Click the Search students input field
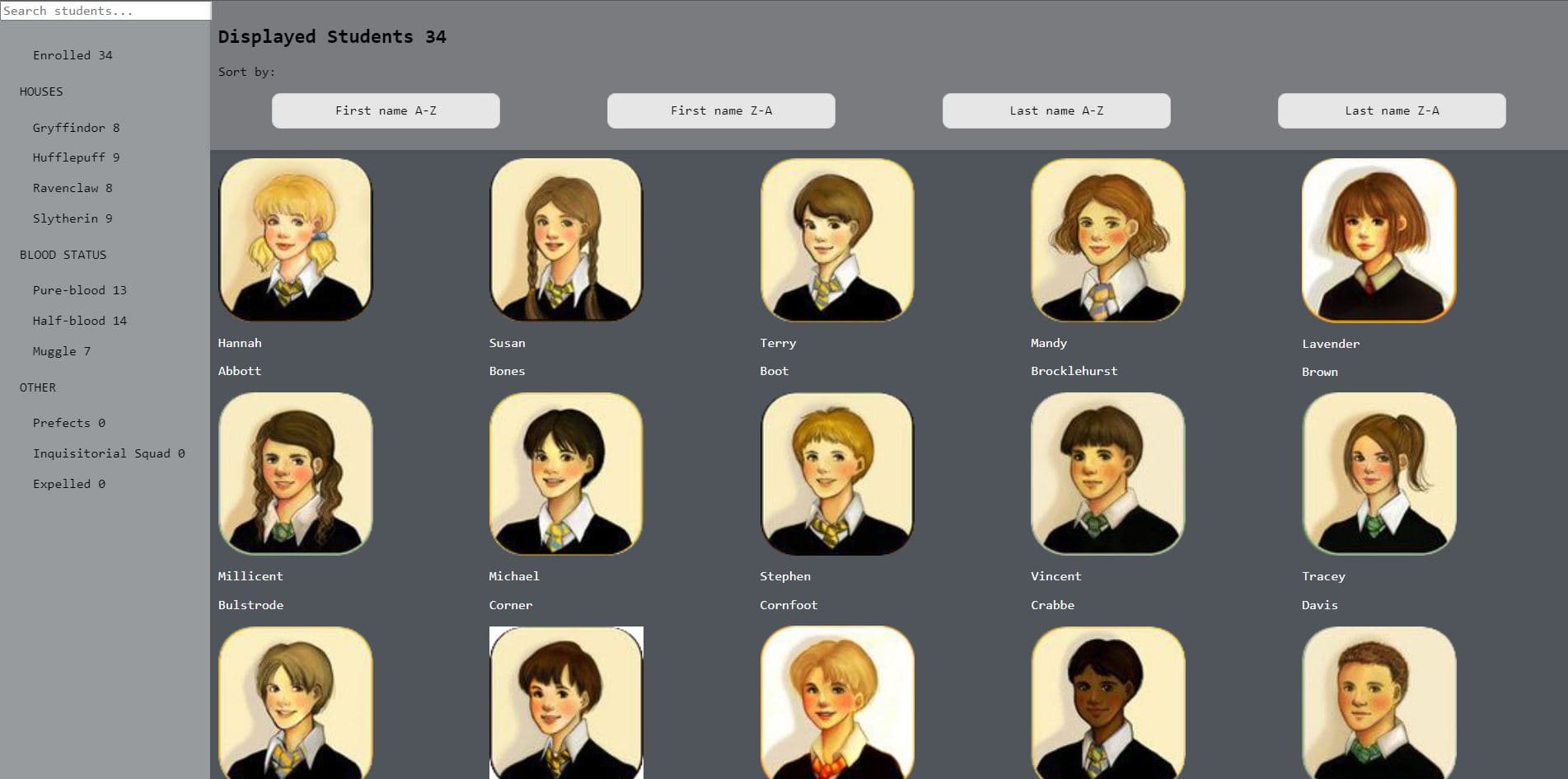 pos(105,11)
